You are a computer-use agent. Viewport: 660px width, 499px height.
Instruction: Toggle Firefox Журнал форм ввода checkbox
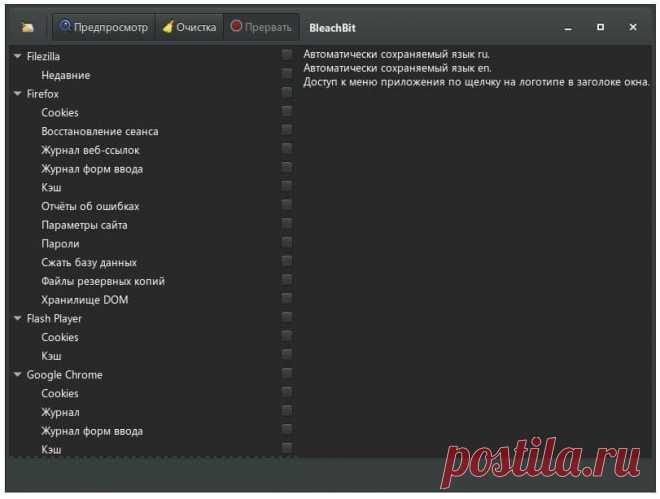point(287,167)
